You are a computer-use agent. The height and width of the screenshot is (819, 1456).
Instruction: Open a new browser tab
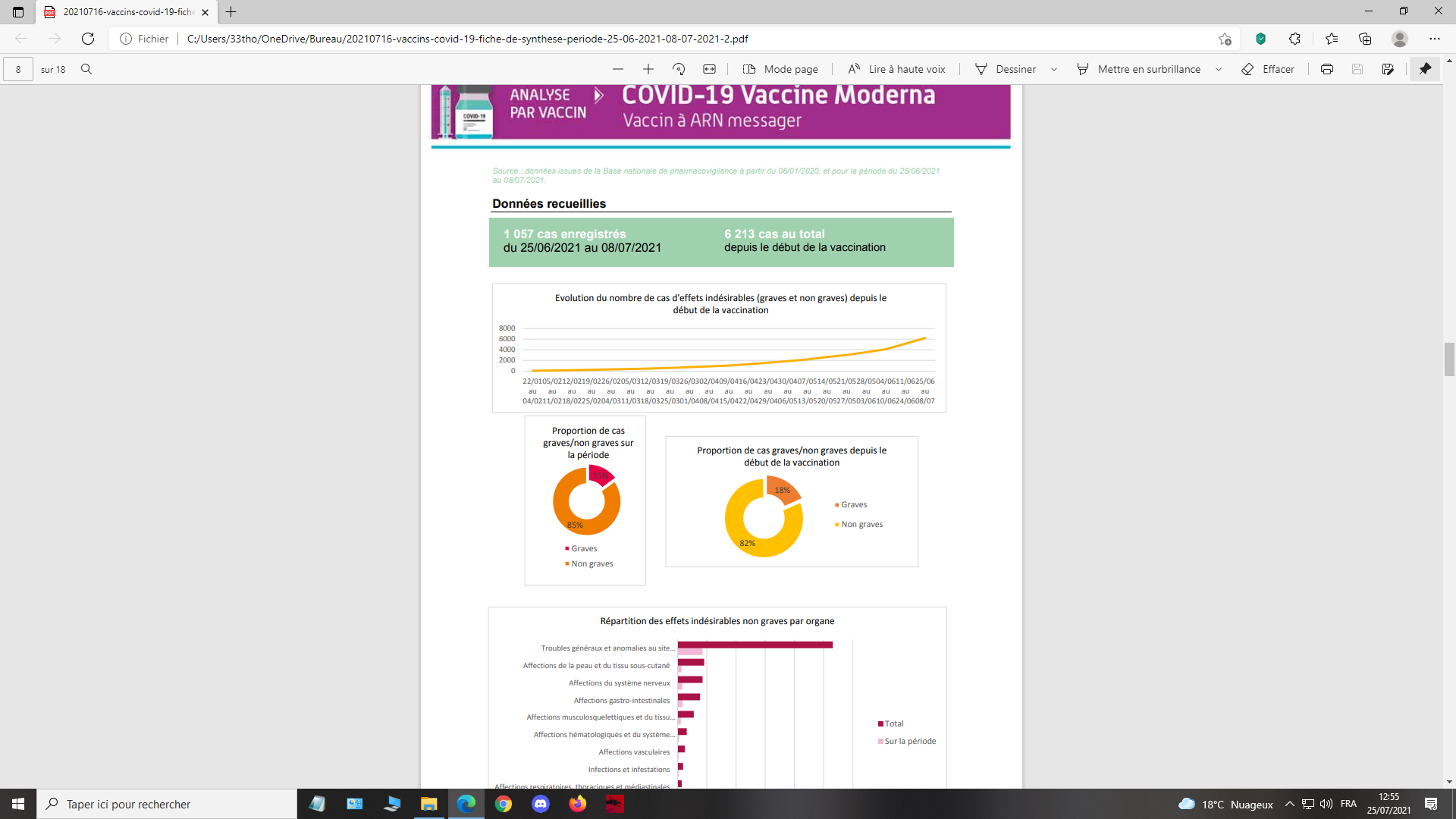[x=231, y=12]
